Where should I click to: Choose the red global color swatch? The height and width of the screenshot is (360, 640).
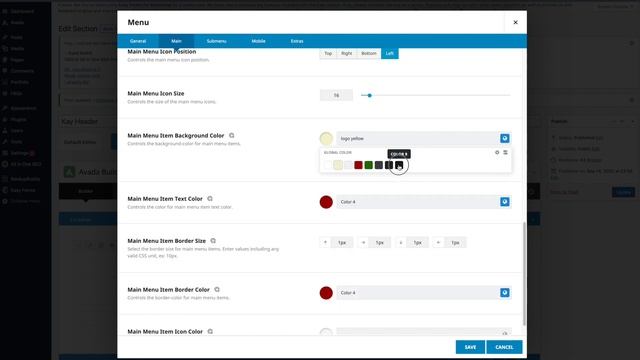(x=358, y=165)
